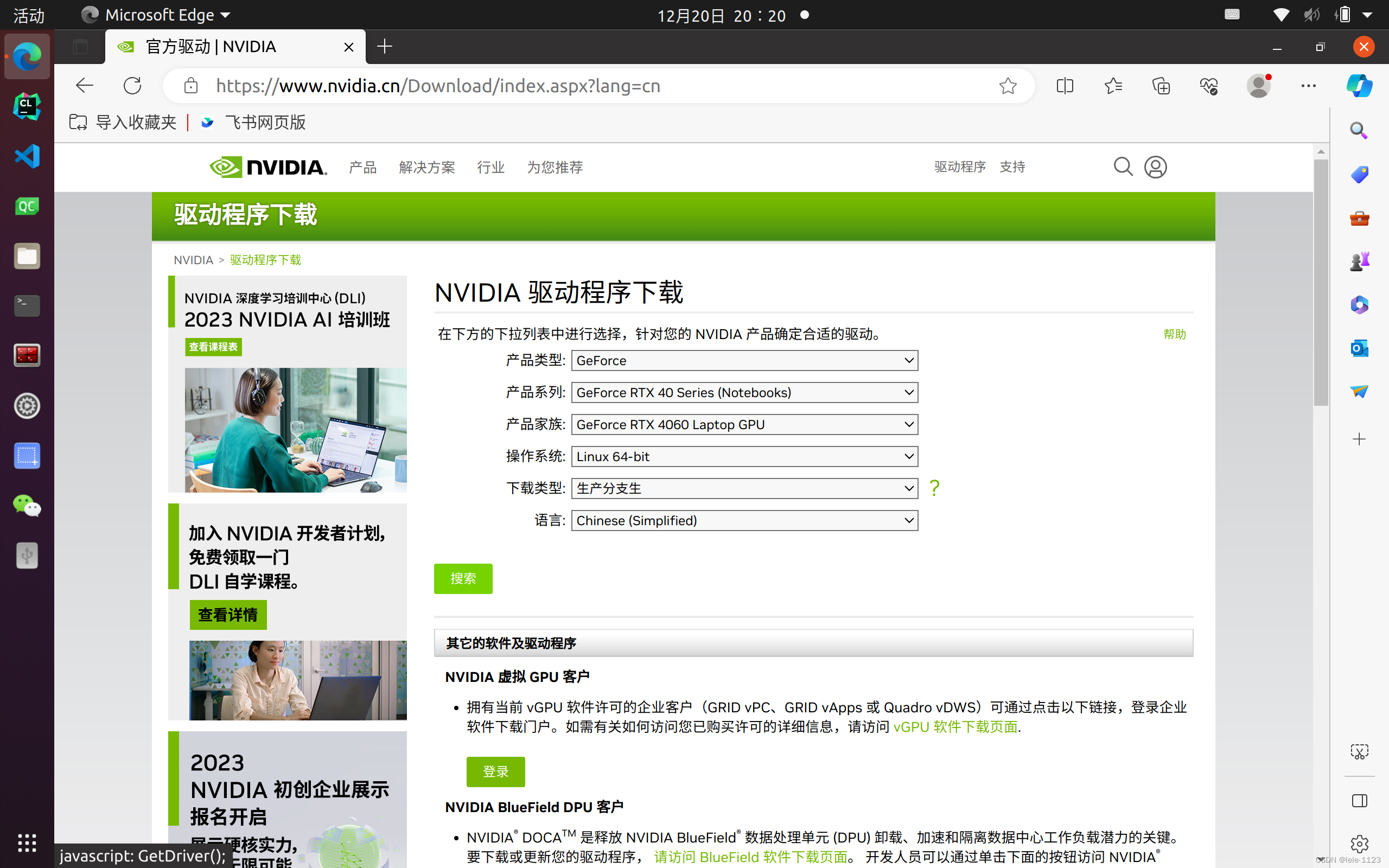Select the 解决方案 menu item
Screen dimensions: 1389x868
coord(426,167)
